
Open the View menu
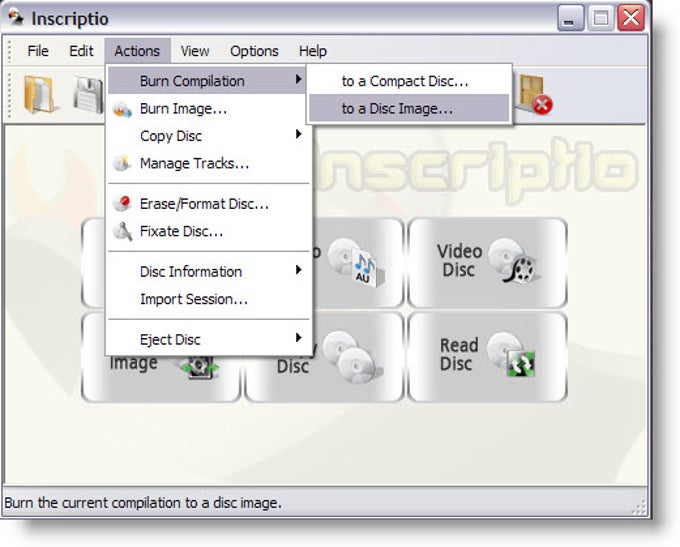click(x=195, y=51)
